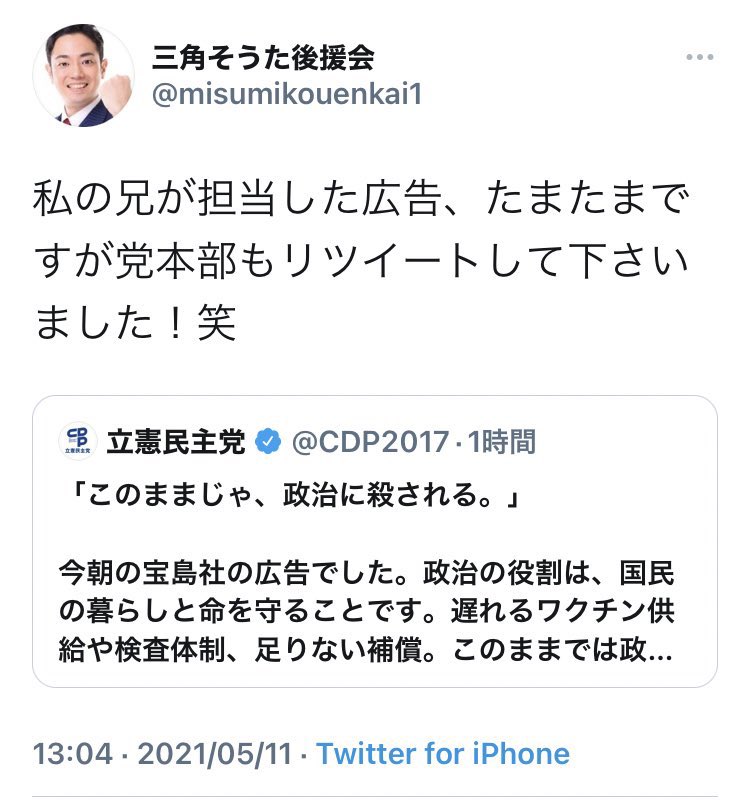Tap the profile avatar photo
This screenshot has height=800, width=750.
(x=84, y=76)
